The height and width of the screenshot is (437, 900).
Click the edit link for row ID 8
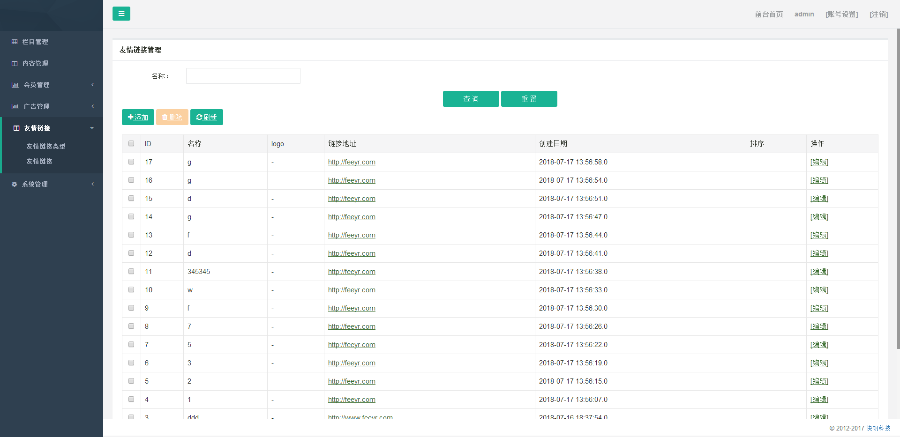(819, 326)
